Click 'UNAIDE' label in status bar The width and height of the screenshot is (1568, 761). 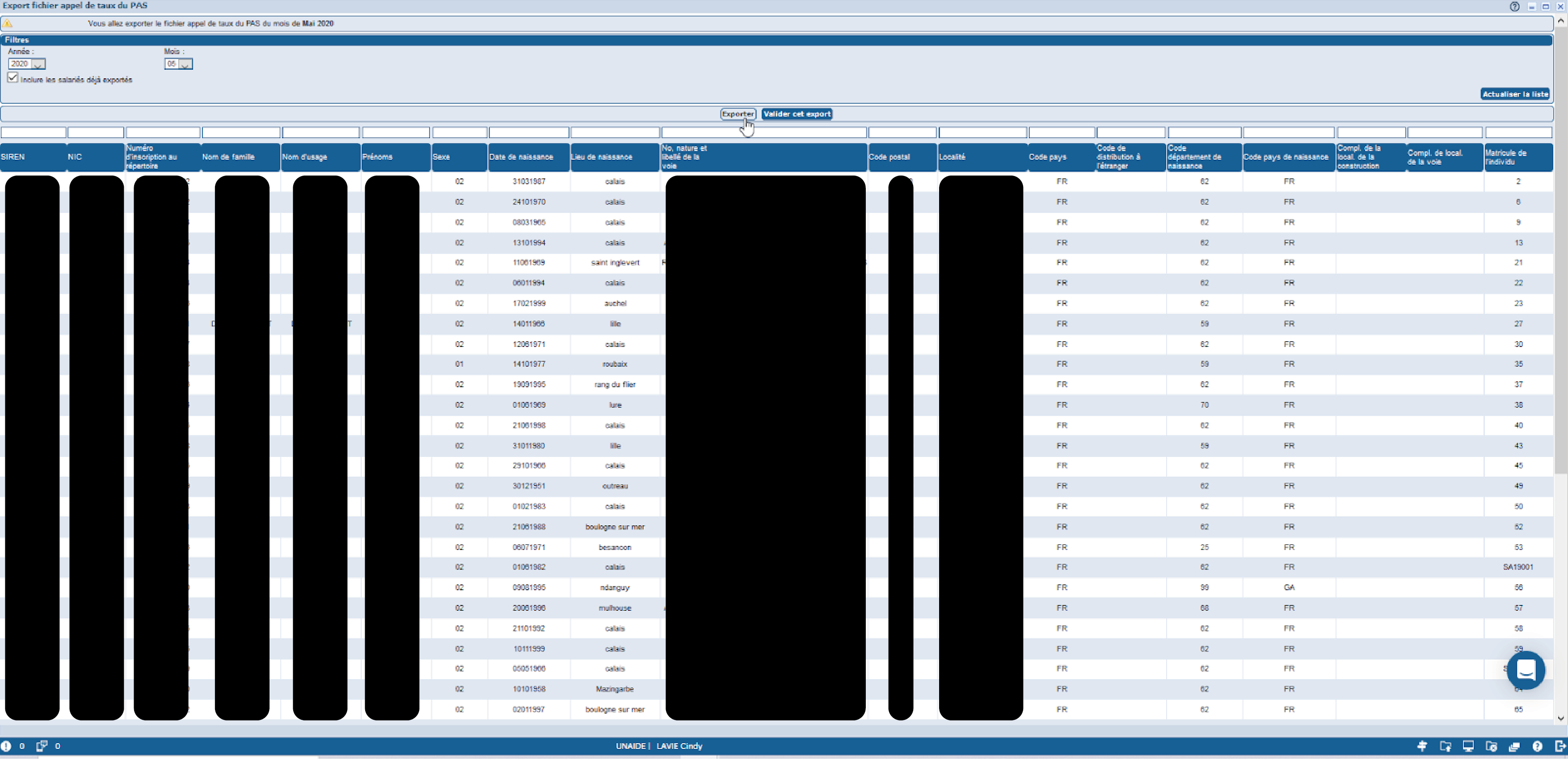click(x=631, y=746)
